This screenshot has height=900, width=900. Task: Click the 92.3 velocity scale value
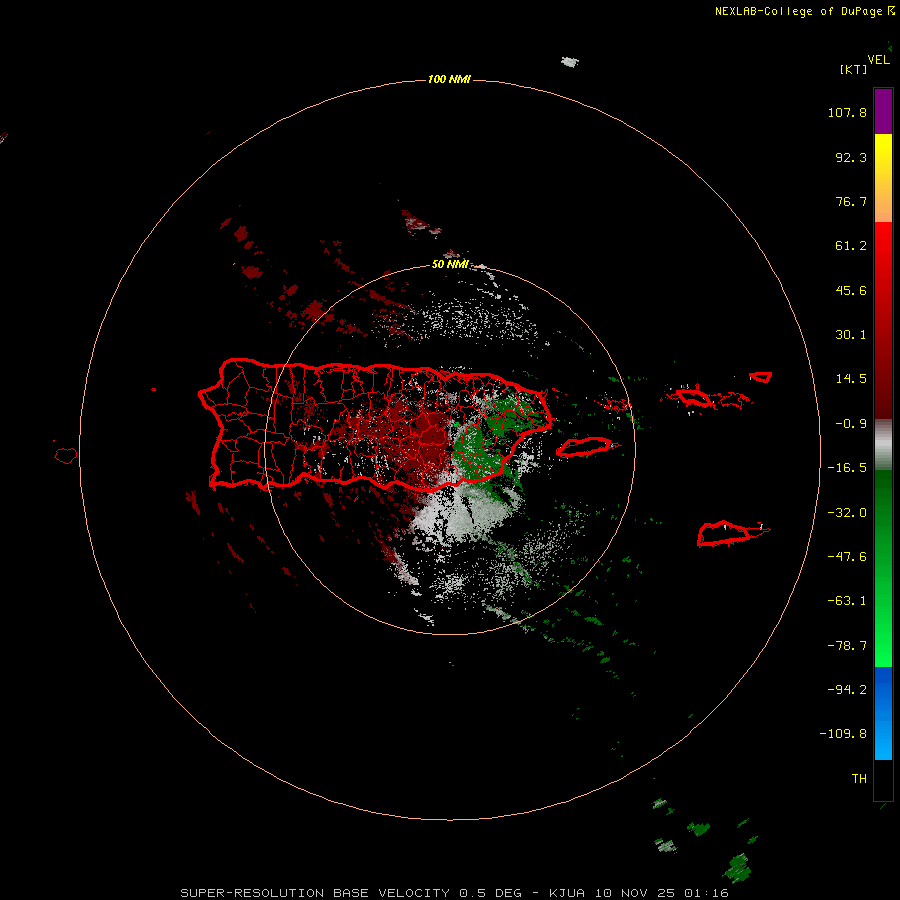coord(851,157)
